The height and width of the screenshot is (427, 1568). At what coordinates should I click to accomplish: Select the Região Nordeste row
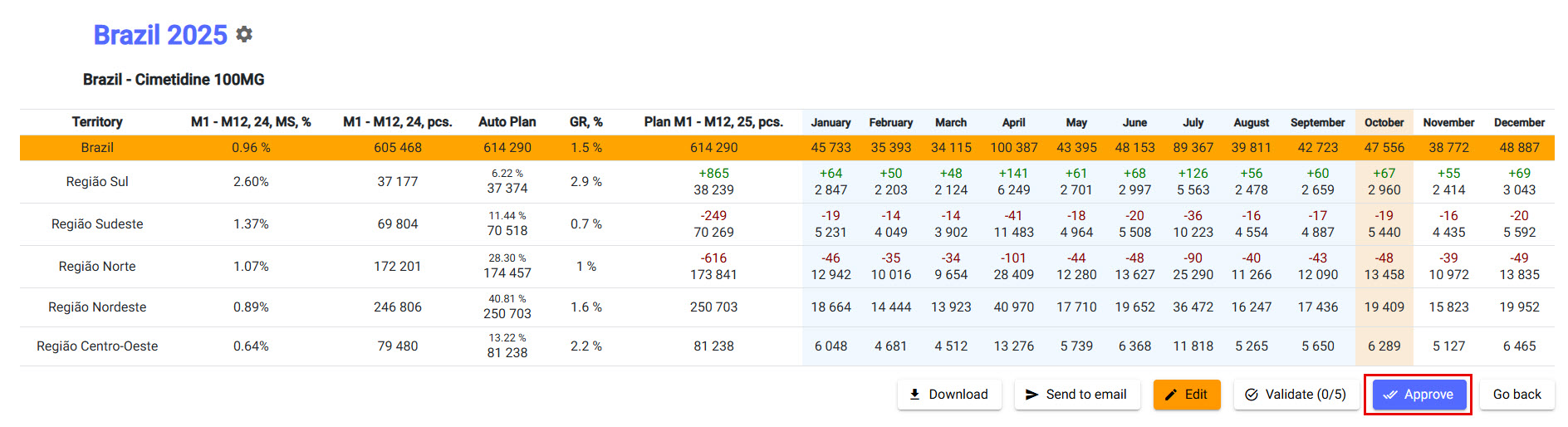[97, 307]
